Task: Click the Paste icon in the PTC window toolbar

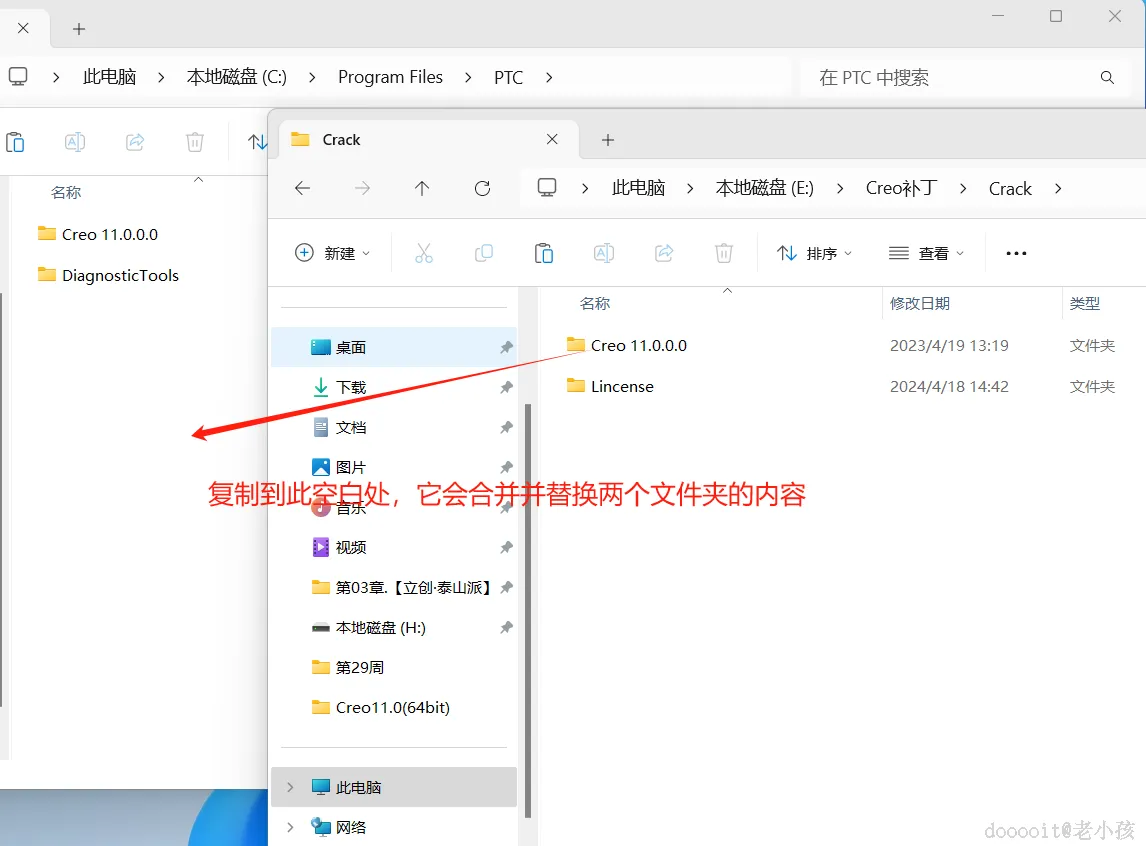Action: 15,141
